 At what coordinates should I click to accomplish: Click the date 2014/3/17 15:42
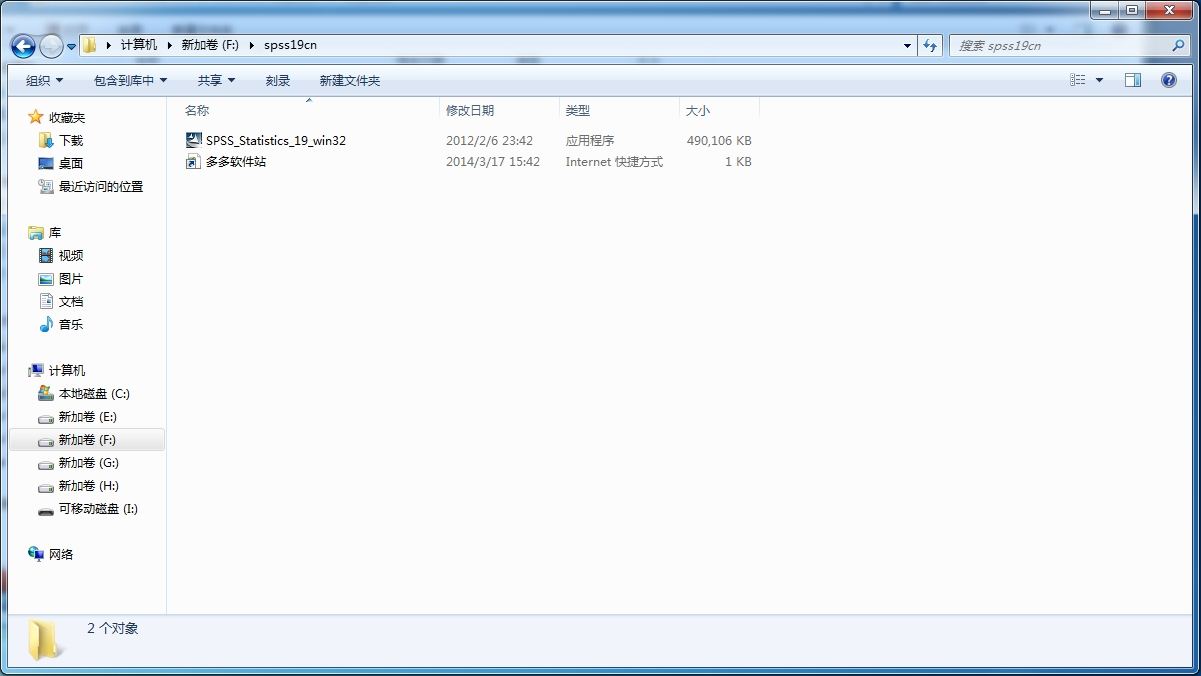(493, 162)
